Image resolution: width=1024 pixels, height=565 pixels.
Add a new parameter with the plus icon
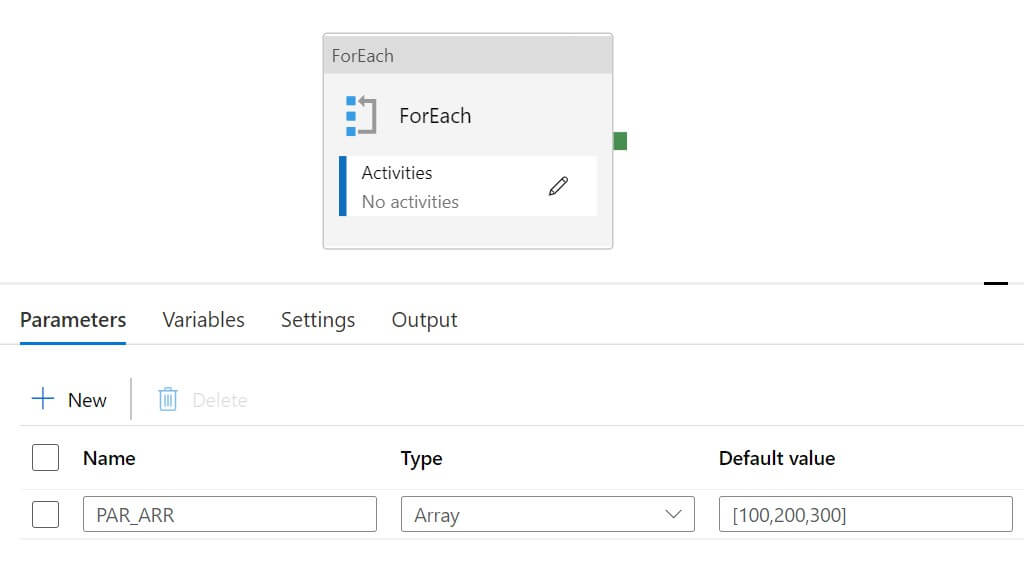coord(43,400)
